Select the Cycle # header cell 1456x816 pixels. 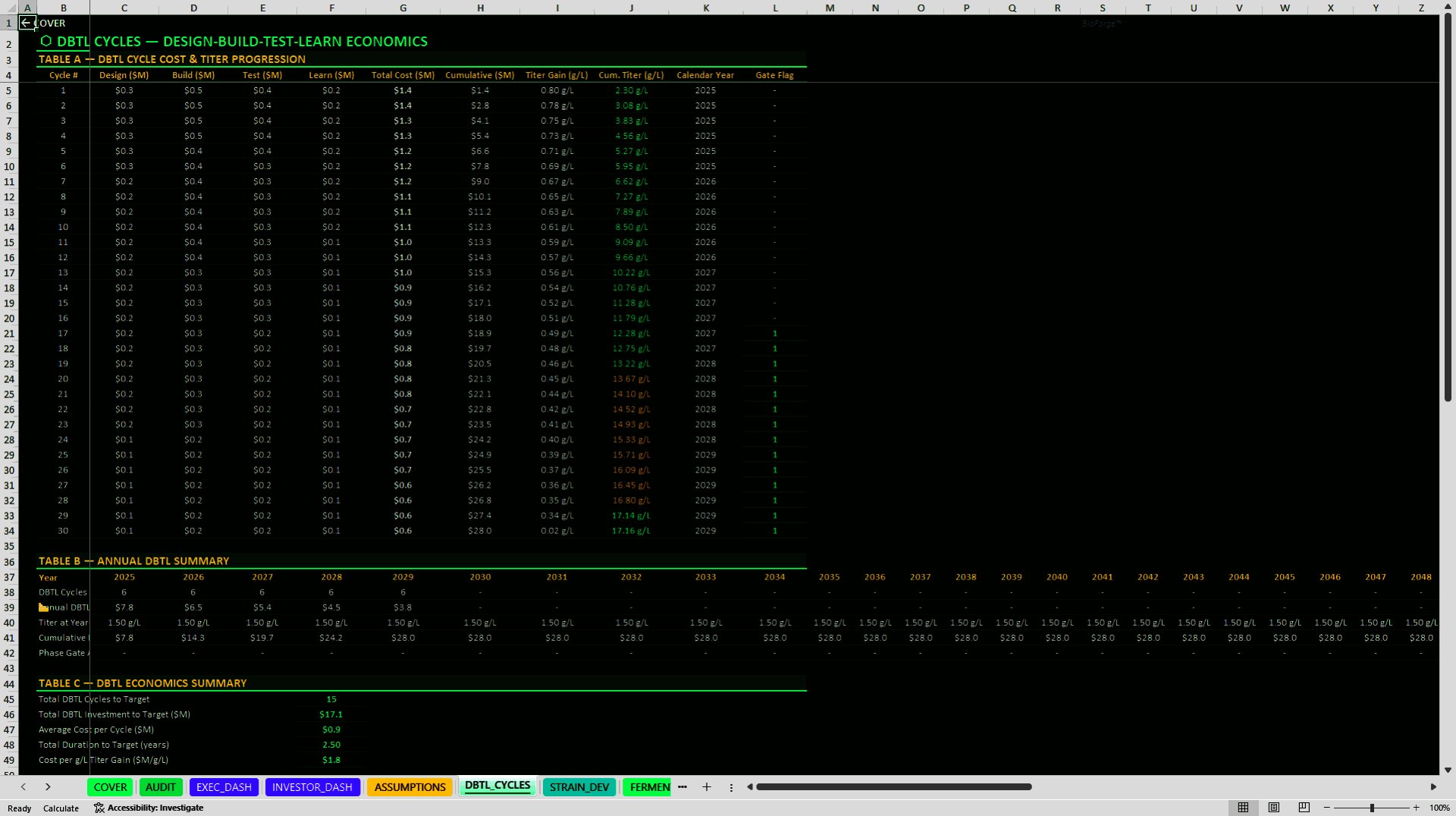coord(63,75)
